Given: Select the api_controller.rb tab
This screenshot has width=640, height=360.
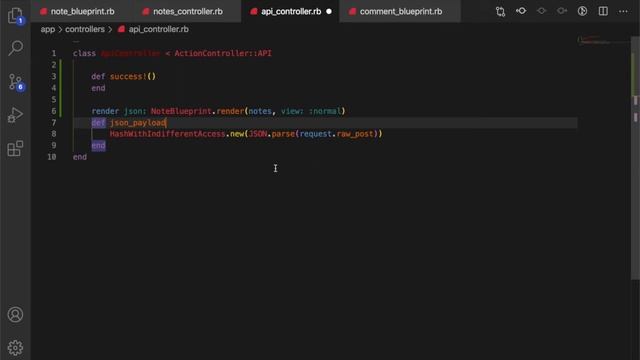Looking at the screenshot, I should click(x=291, y=11).
